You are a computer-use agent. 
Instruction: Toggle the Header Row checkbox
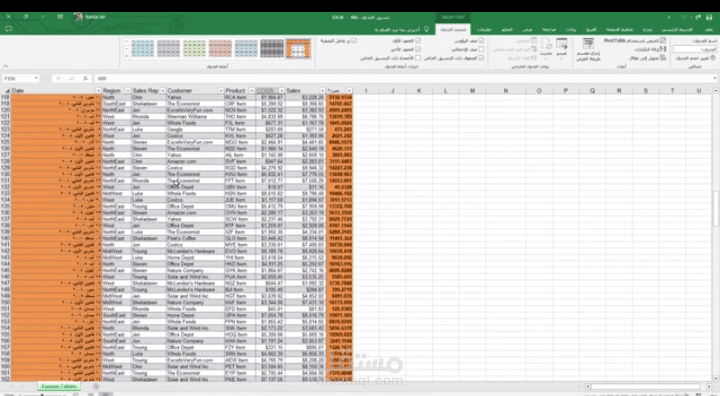click(481, 41)
